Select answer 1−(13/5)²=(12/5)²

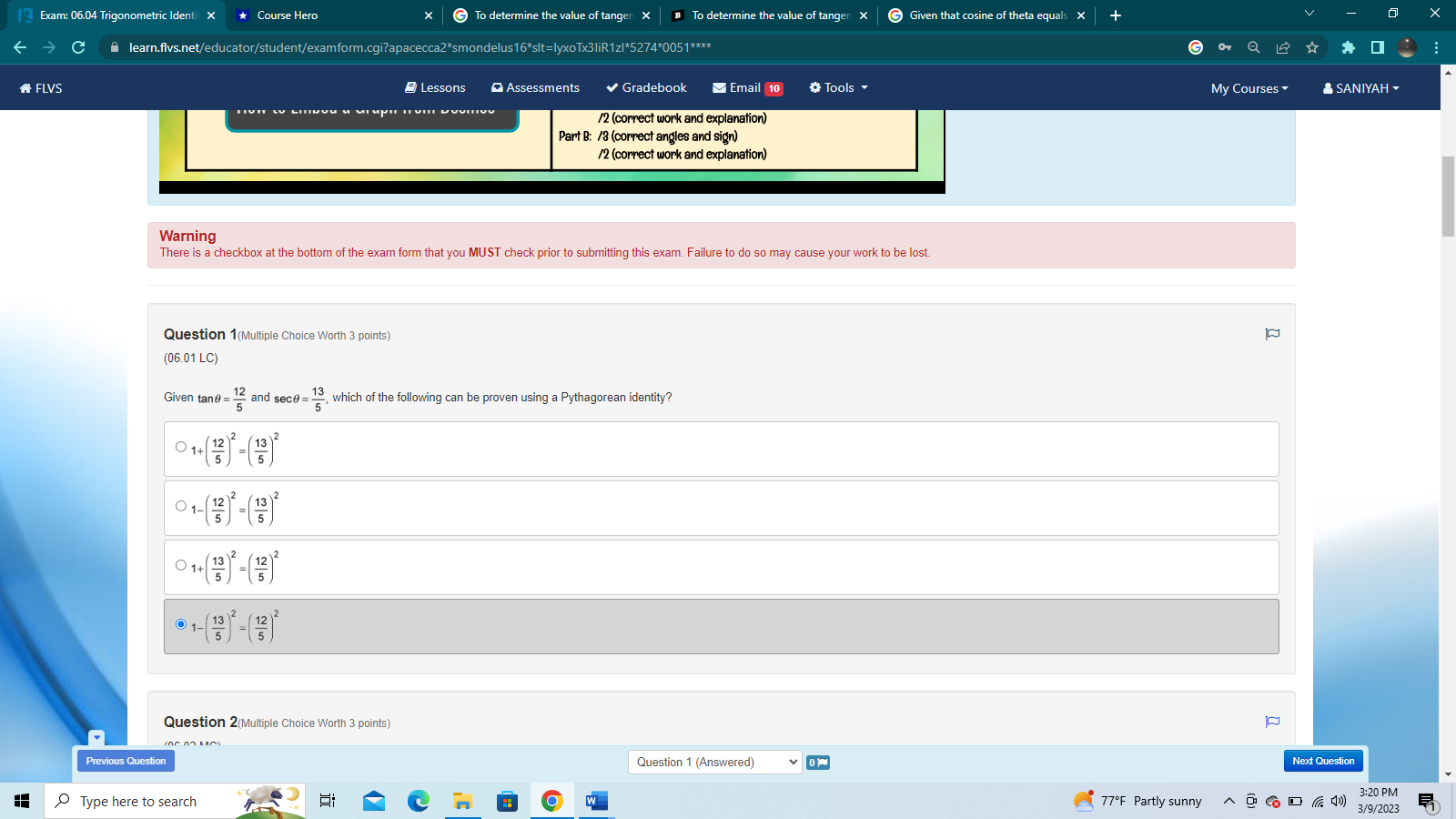point(181,624)
